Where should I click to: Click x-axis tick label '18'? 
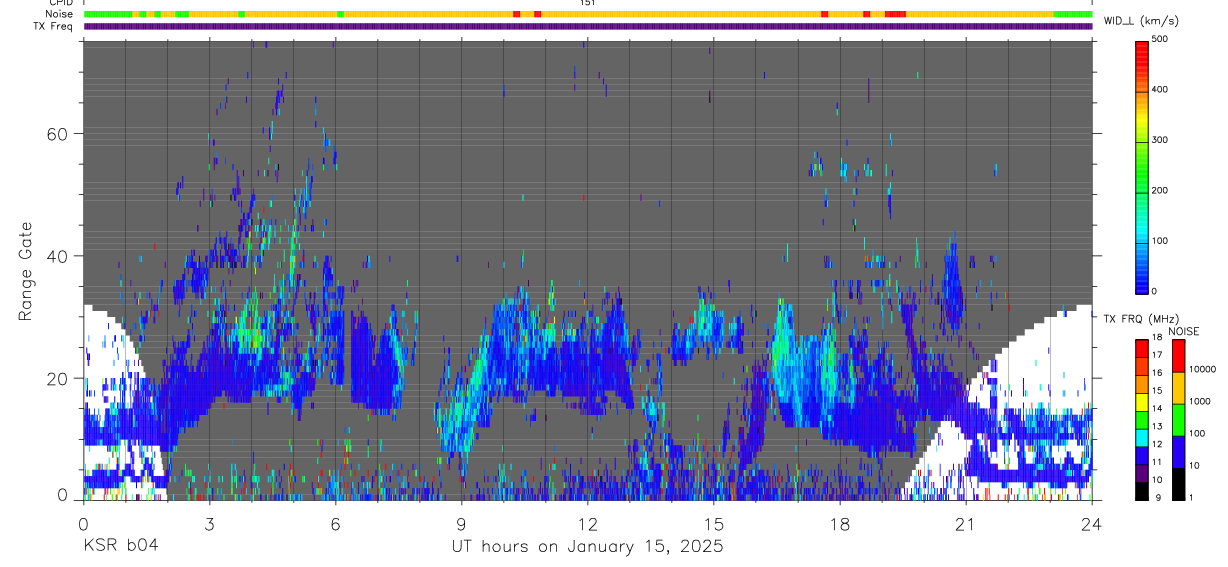(839, 524)
